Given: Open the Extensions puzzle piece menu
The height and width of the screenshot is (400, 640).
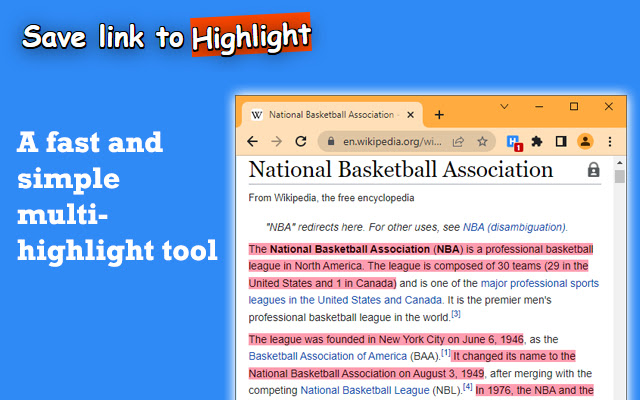Looking at the screenshot, I should pos(537,142).
